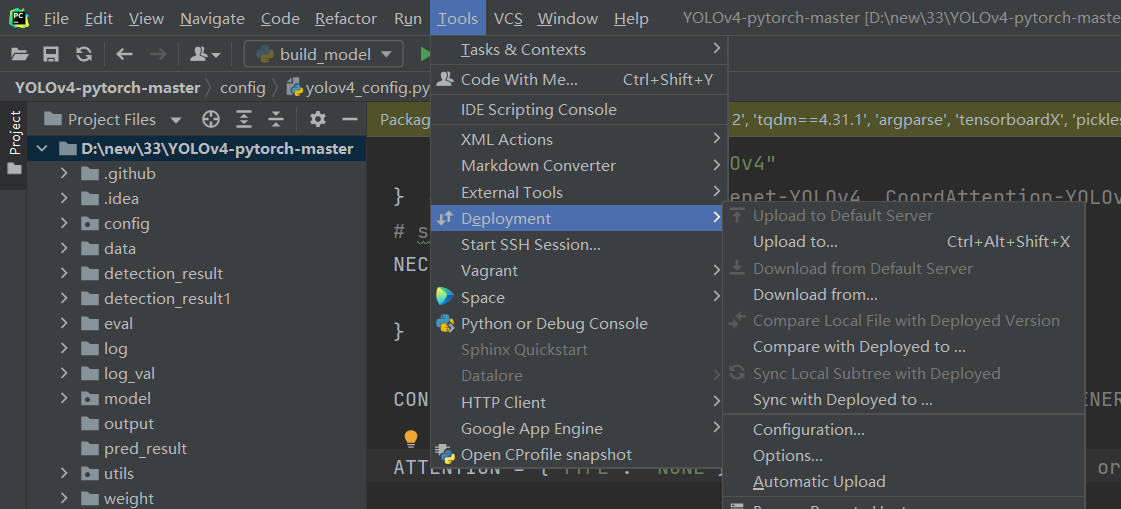The height and width of the screenshot is (509, 1121).
Task: Click the Open folder toolbar icon
Action: click(19, 54)
